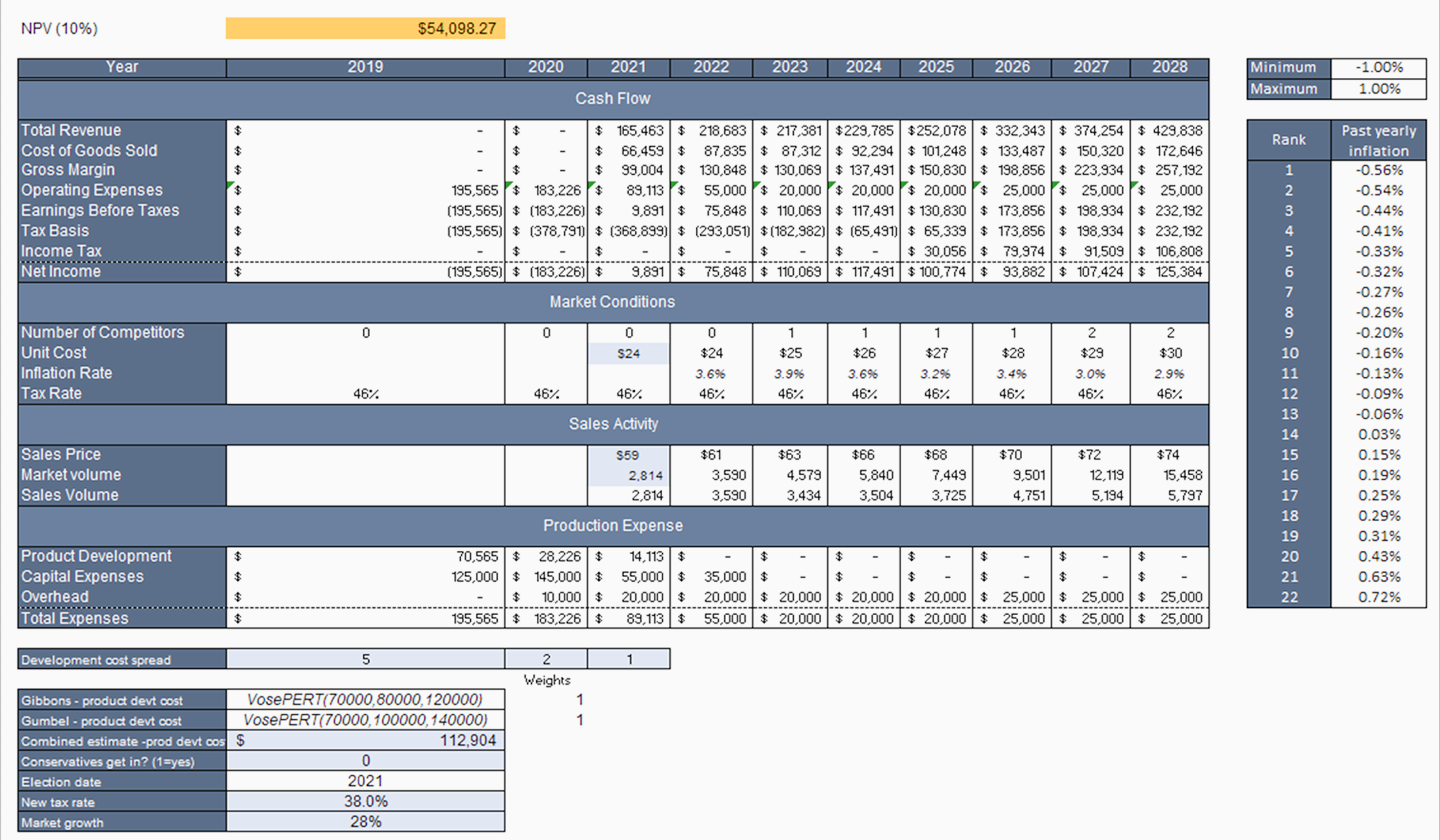Select the Market growth cell 28%

pyautogui.click(x=365, y=822)
